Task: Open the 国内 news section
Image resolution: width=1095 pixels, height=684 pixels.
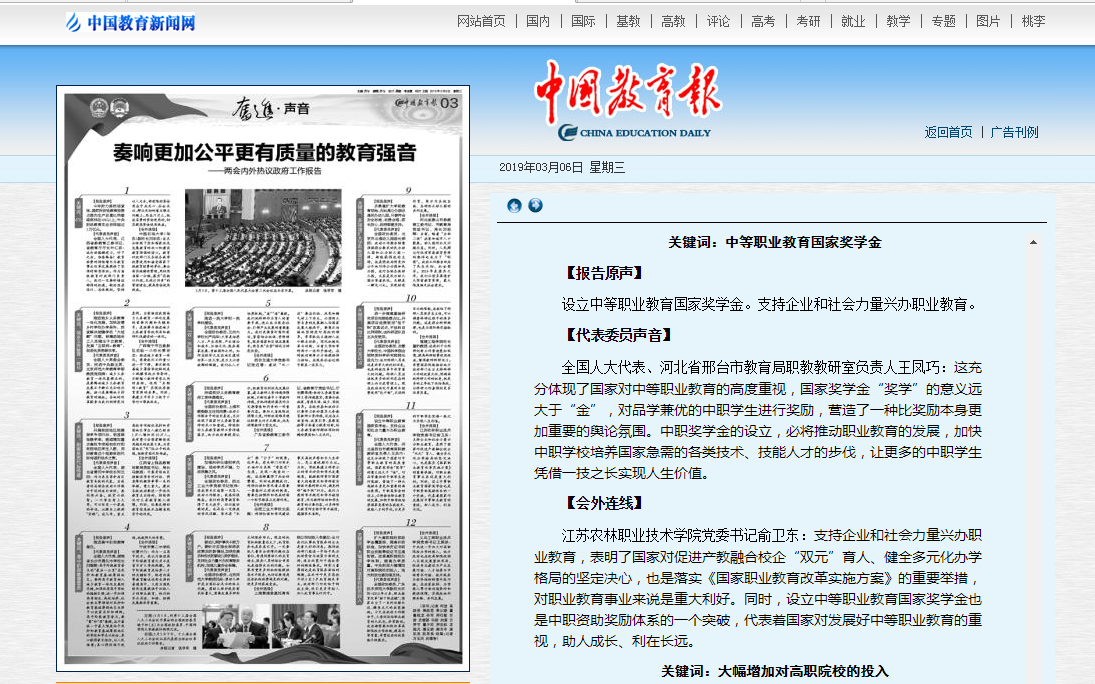Action: pos(538,21)
